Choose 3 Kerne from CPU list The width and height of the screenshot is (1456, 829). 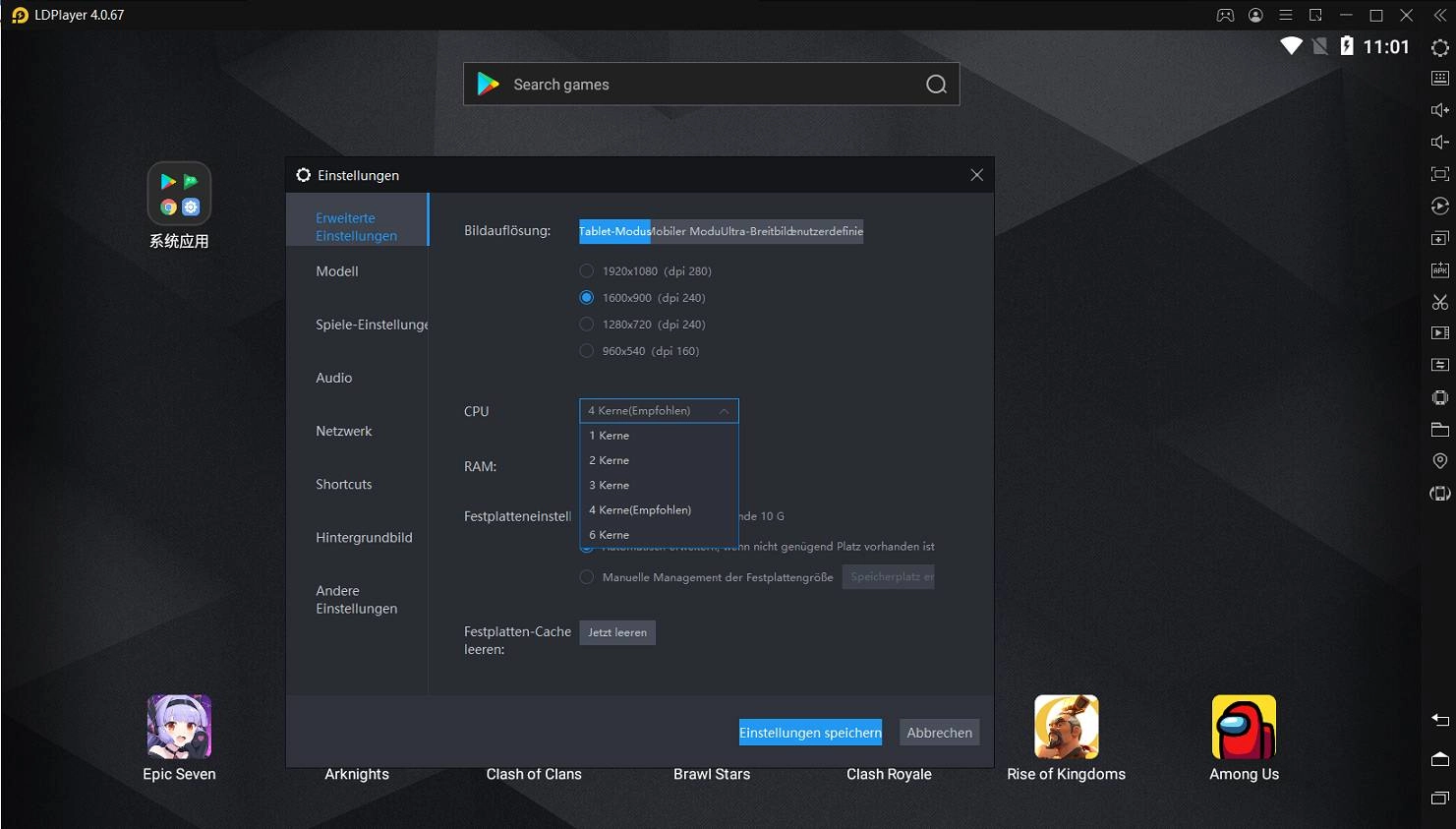pyautogui.click(x=659, y=485)
